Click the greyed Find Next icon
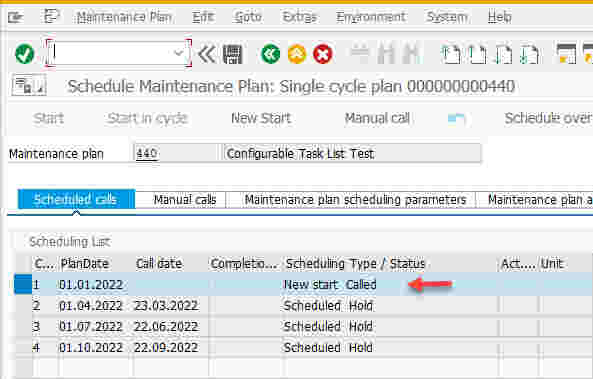 (411, 54)
